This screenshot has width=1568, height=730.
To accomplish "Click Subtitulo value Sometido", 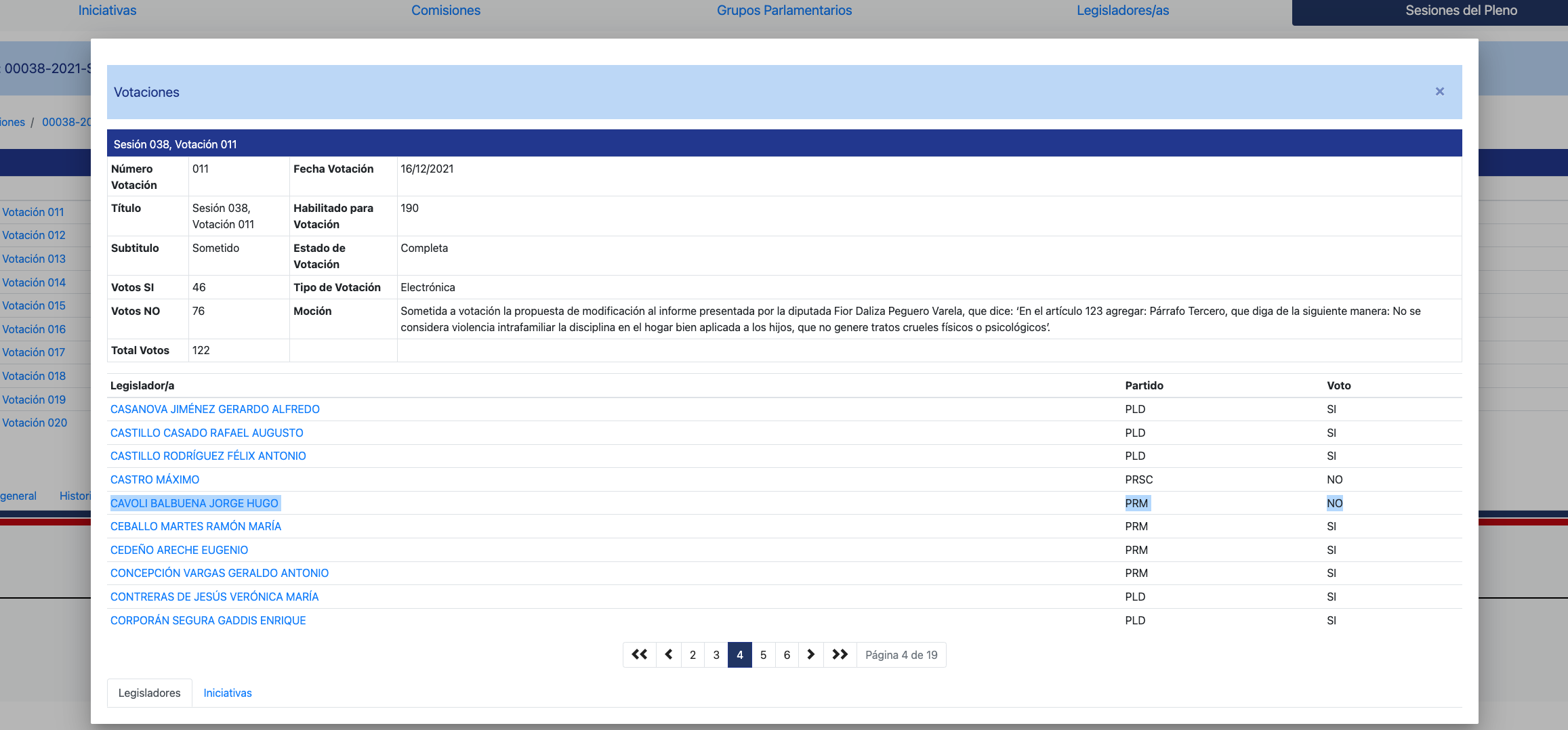I will 215,248.
